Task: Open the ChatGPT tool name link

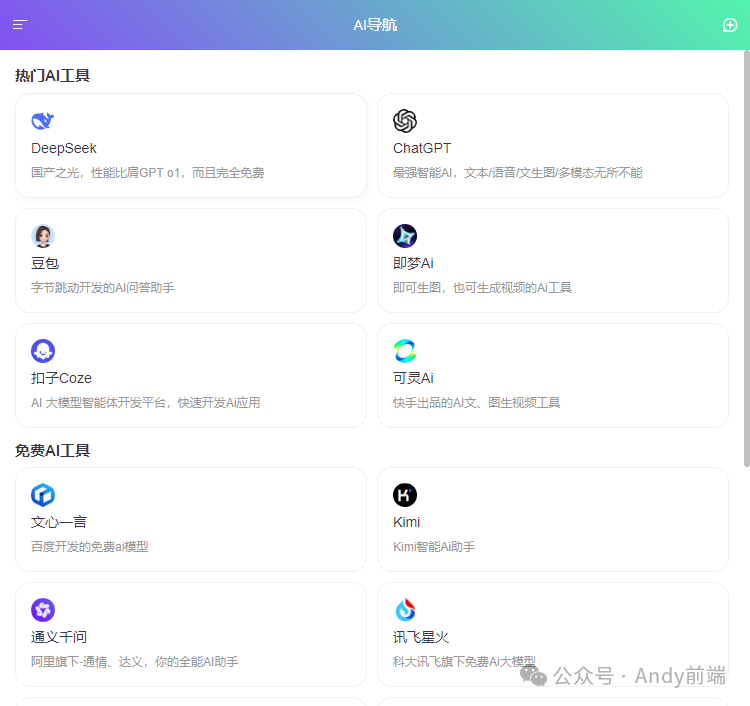Action: point(422,148)
